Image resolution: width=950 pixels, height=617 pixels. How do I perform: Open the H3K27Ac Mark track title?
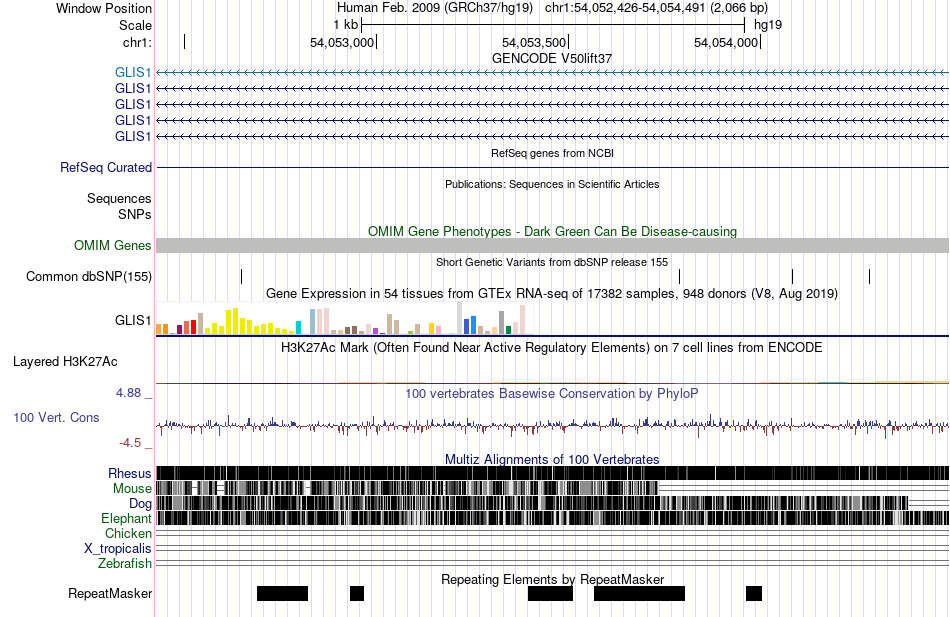(x=552, y=348)
